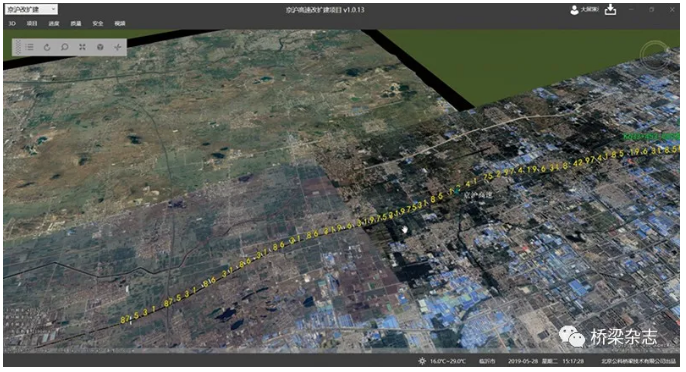This screenshot has width=686, height=372.
Task: Click the list icon in the floating toolbar
Action: click(x=30, y=47)
